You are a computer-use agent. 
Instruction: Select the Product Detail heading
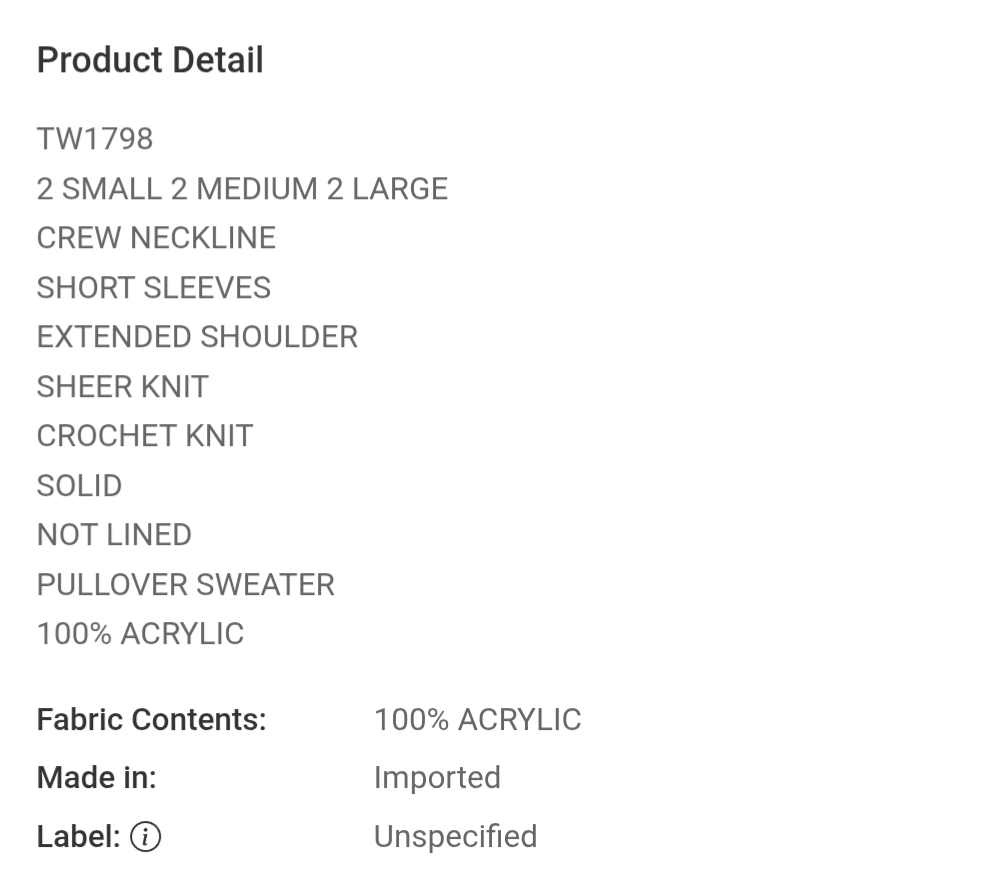pos(150,60)
